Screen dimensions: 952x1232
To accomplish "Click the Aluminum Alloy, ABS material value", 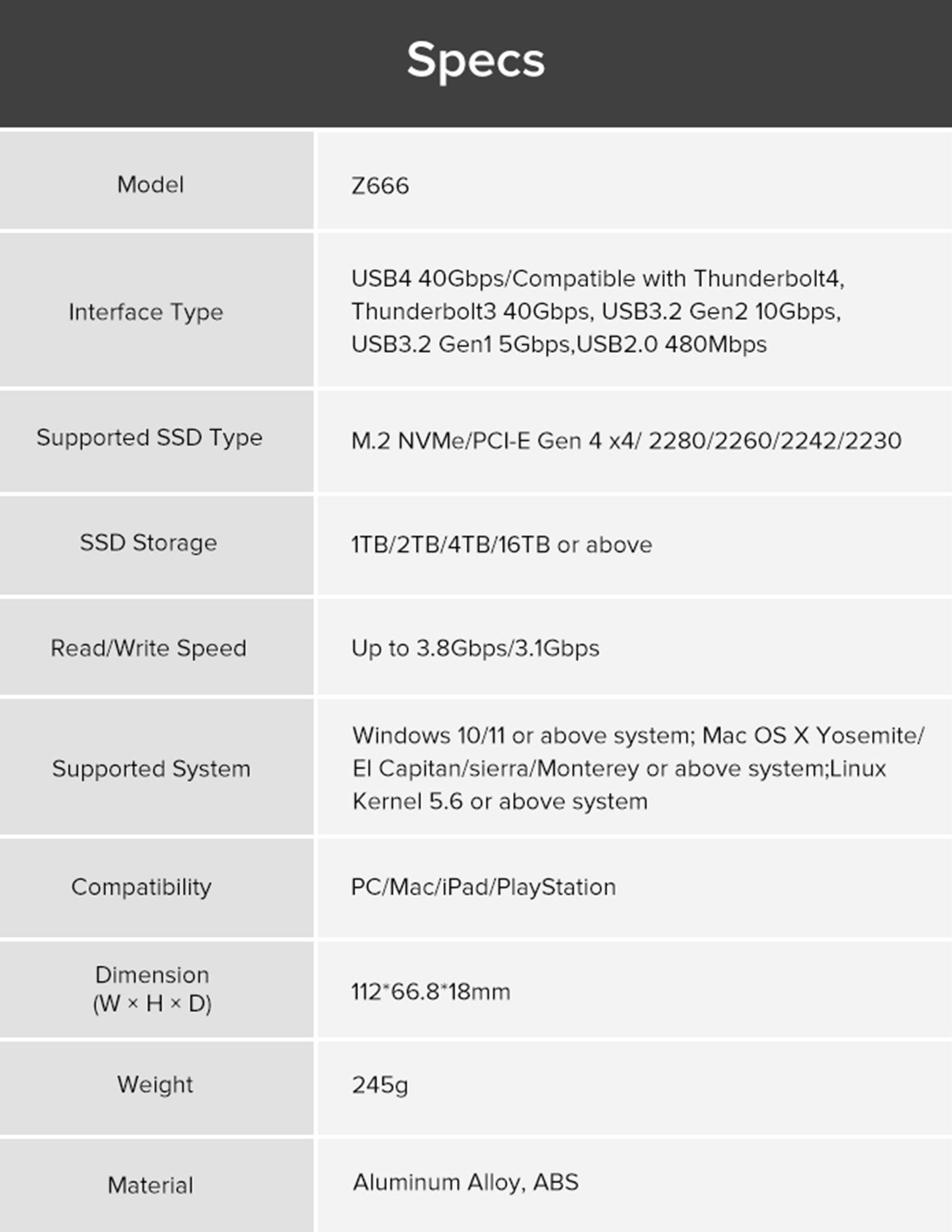I will click(465, 1182).
